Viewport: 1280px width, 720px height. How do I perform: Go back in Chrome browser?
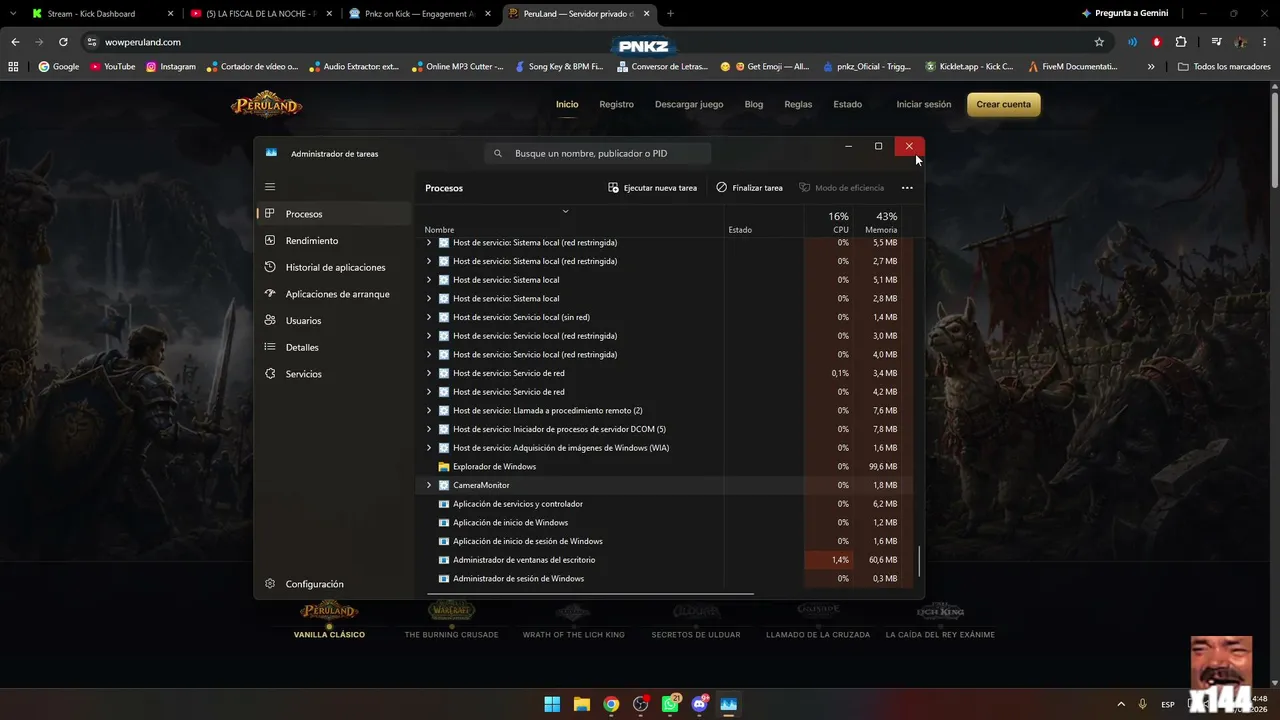(x=15, y=42)
